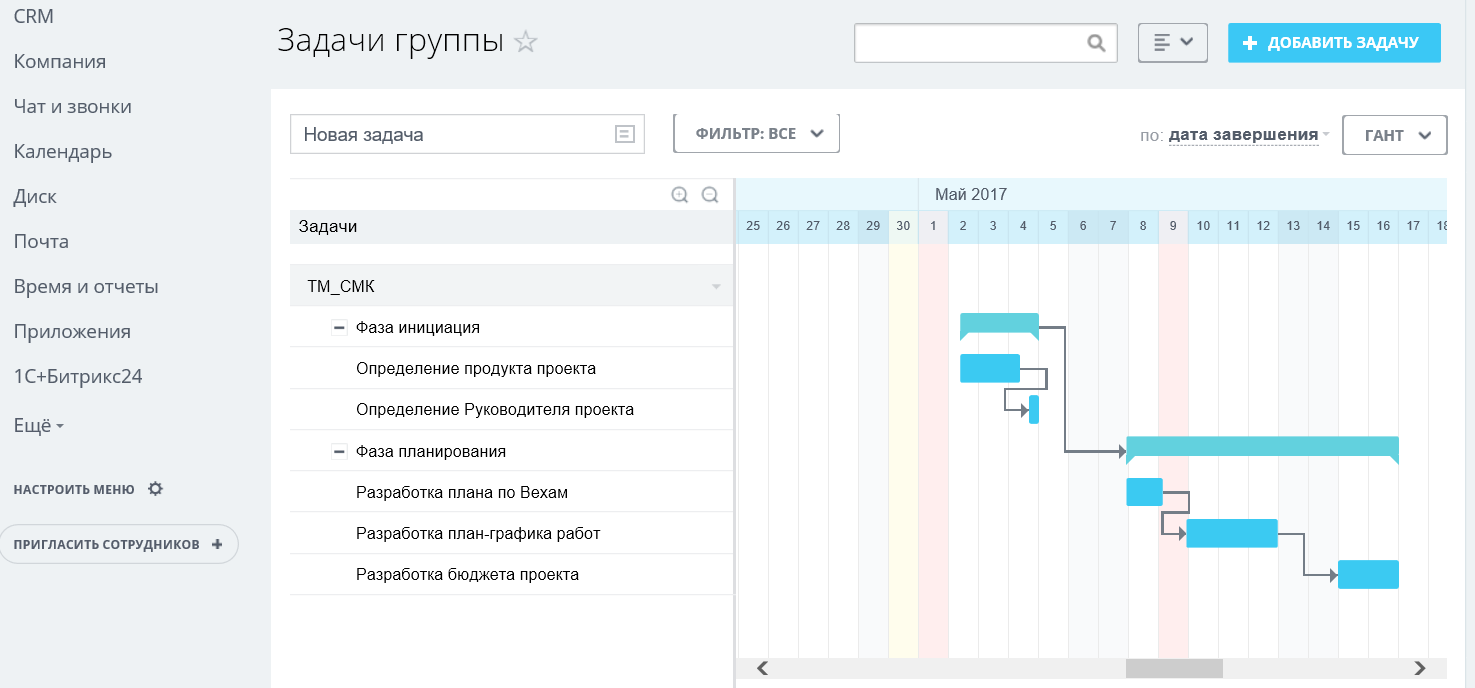The image size is (1475, 688).
Task: Click the gear icon beside Настроить меню
Action: (x=155, y=489)
